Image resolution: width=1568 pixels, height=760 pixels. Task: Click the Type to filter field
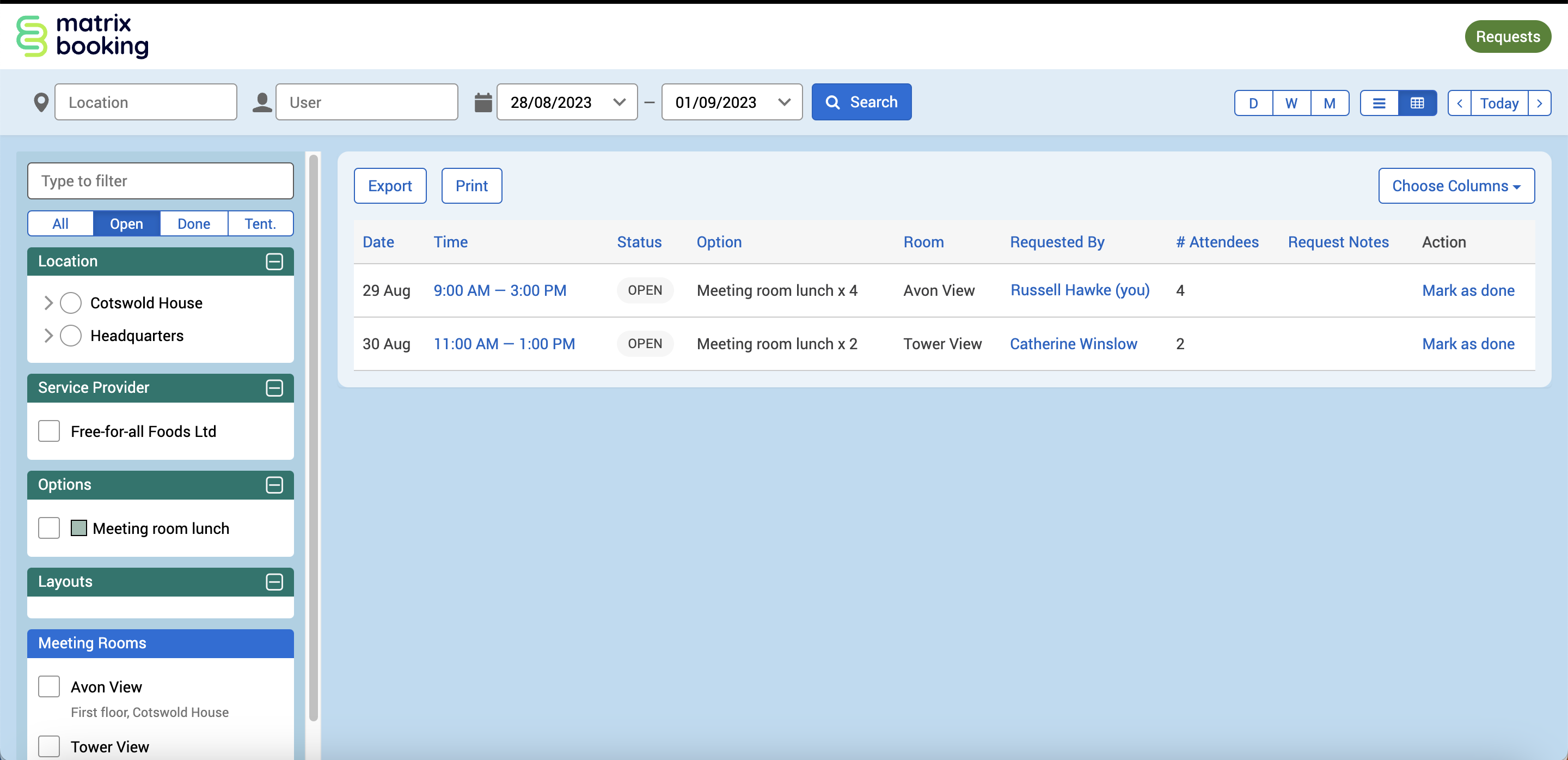pyautogui.click(x=160, y=181)
